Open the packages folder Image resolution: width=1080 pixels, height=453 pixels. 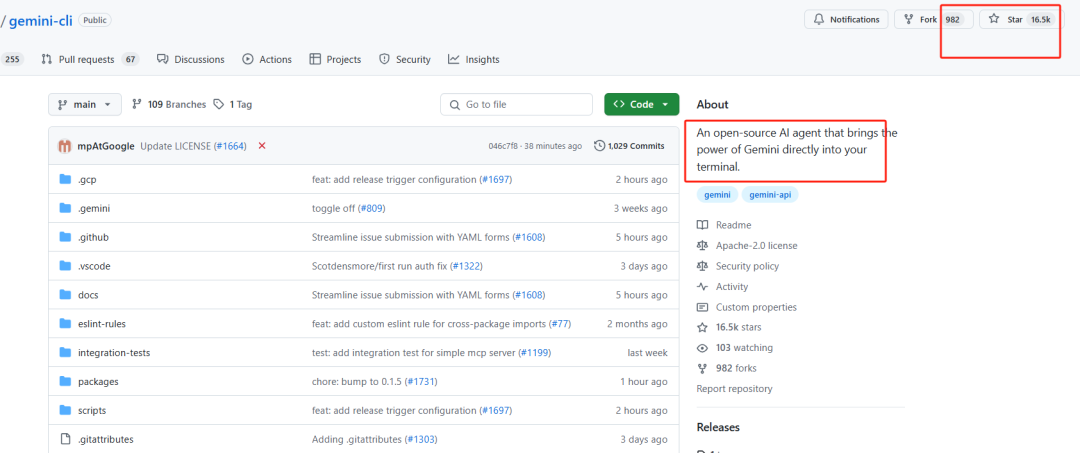pyautogui.click(x=98, y=381)
